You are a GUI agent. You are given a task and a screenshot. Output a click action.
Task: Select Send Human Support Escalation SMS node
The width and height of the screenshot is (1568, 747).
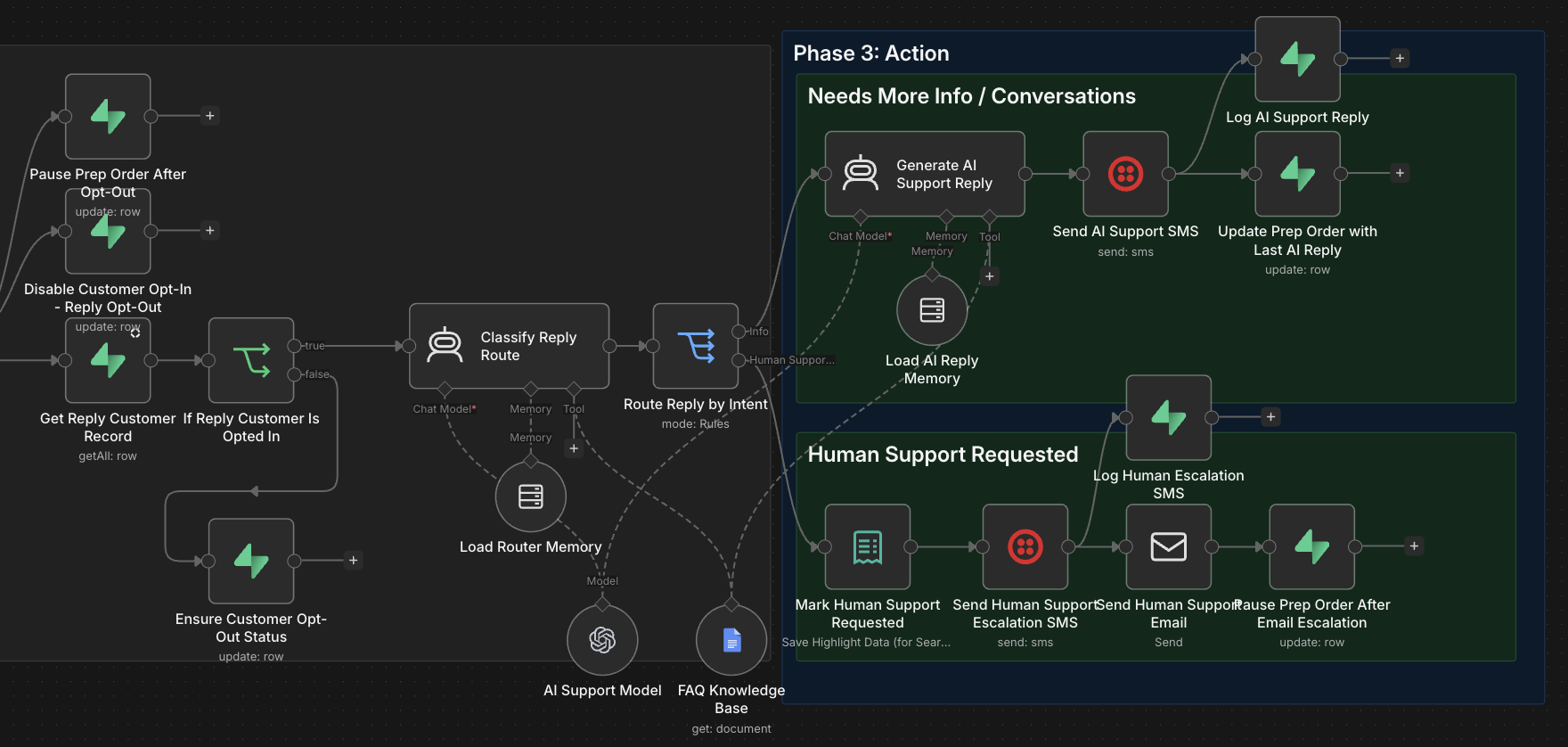(x=1025, y=546)
